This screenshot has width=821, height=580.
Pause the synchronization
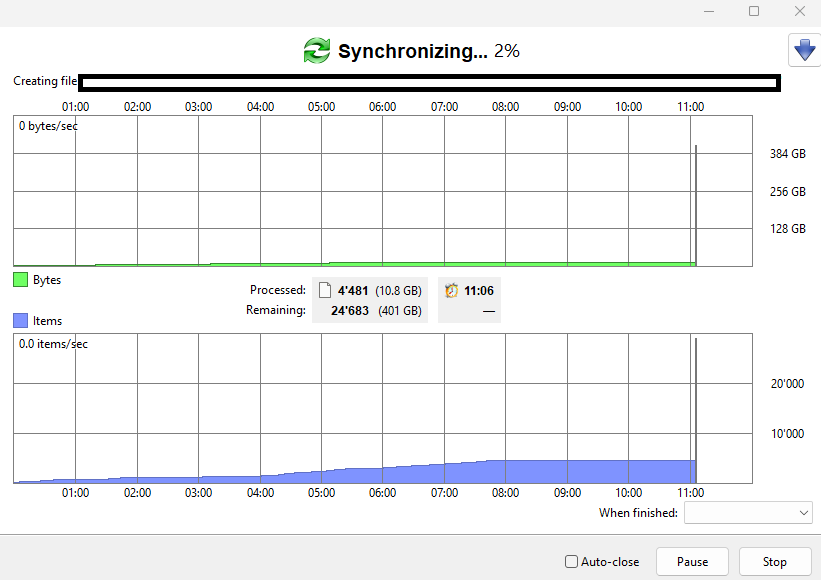click(692, 562)
